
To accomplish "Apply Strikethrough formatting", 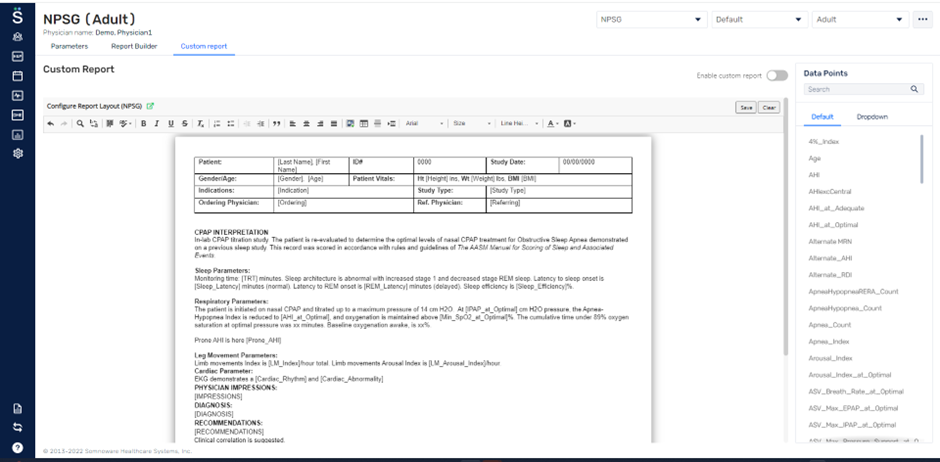I will [x=185, y=123].
